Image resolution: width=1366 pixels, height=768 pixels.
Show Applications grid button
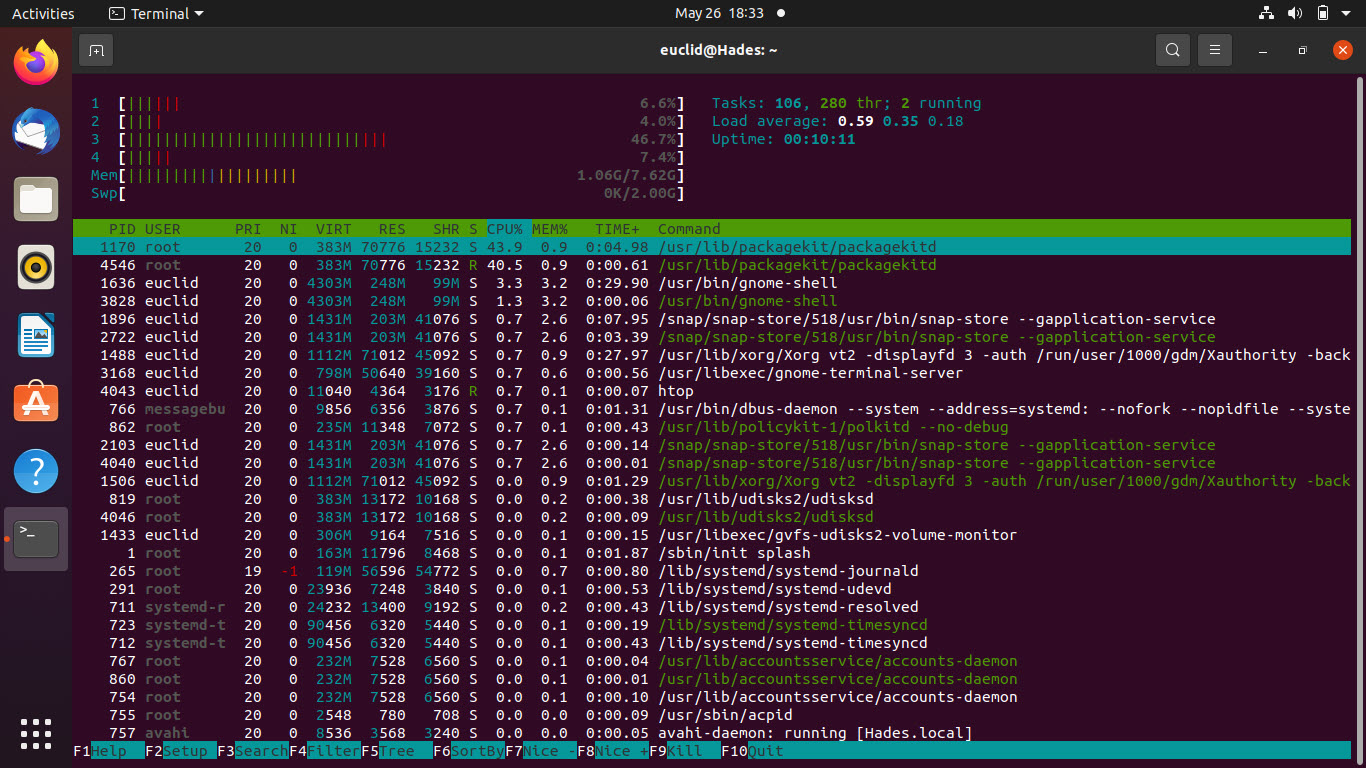coord(36,733)
